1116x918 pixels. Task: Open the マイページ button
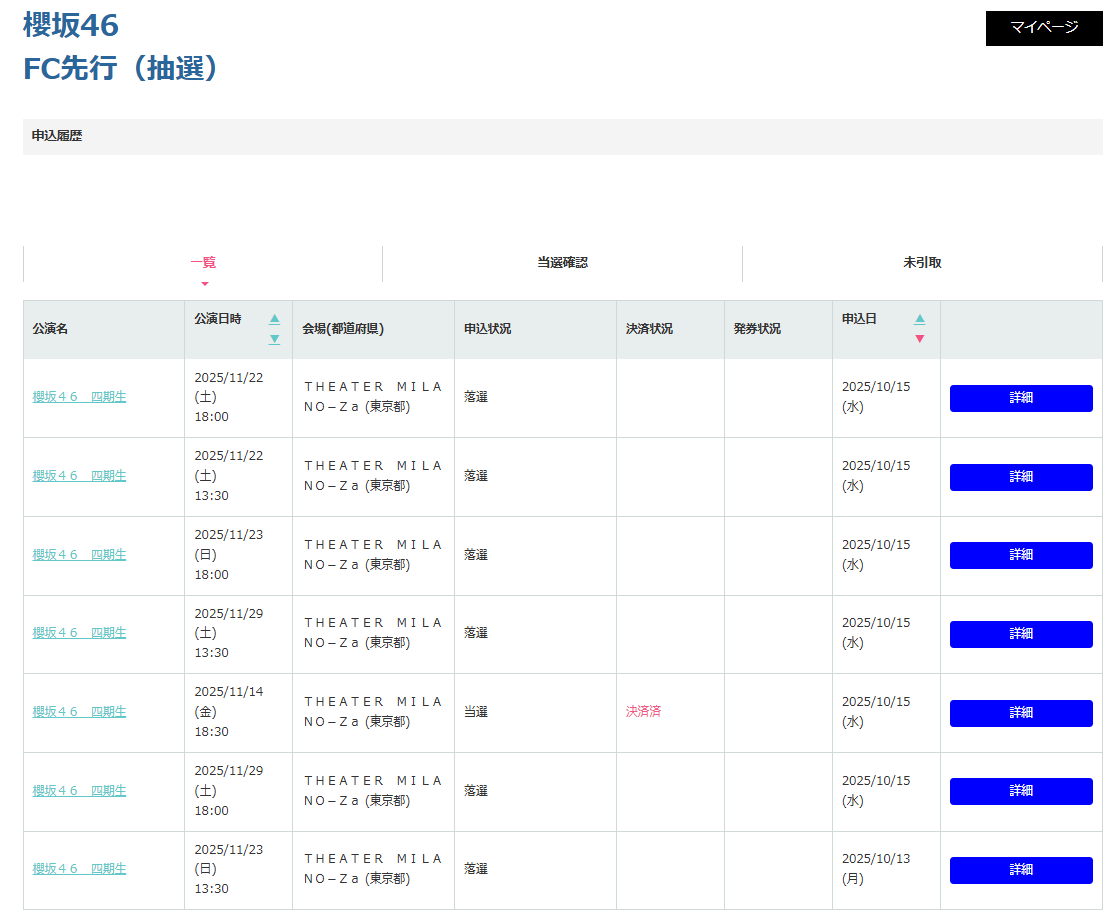1043,27
